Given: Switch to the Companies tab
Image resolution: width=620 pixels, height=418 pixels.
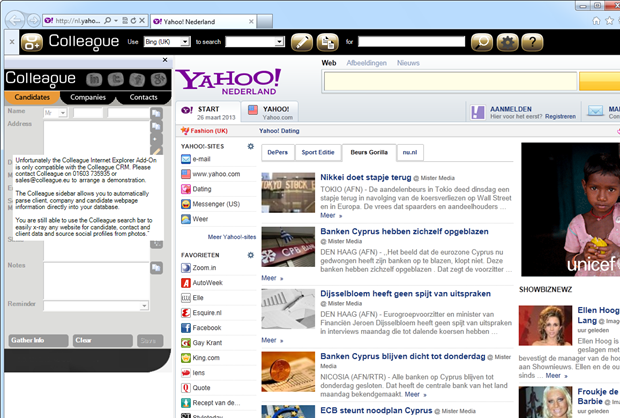Looking at the screenshot, I should point(88,97).
